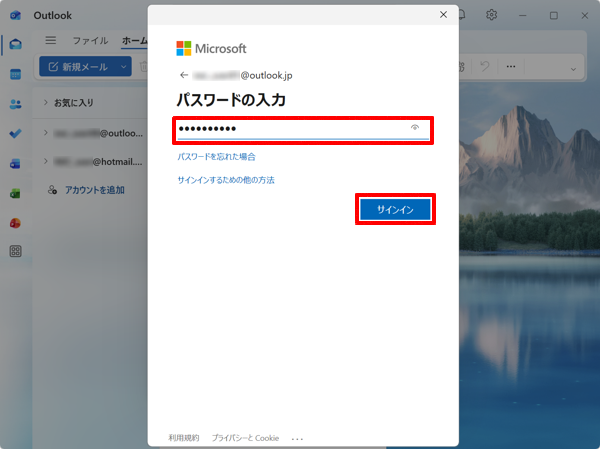Click the undo arrow icon in toolbar

pyautogui.click(x=484, y=67)
